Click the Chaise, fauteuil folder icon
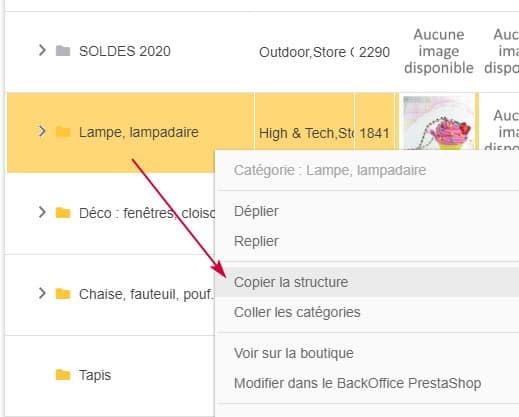Screen dimensions: 519x417 (63, 294)
